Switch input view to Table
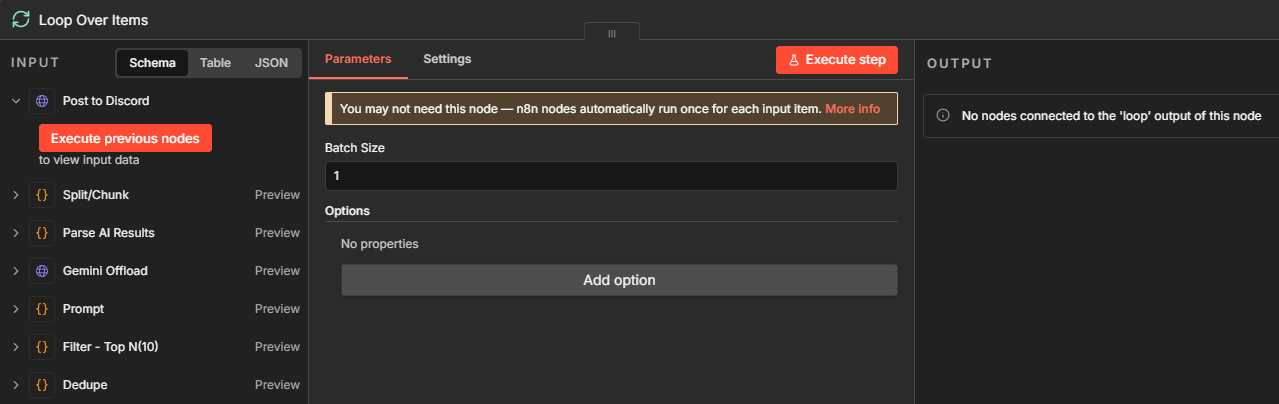This screenshot has width=1279, height=404. coord(215,63)
